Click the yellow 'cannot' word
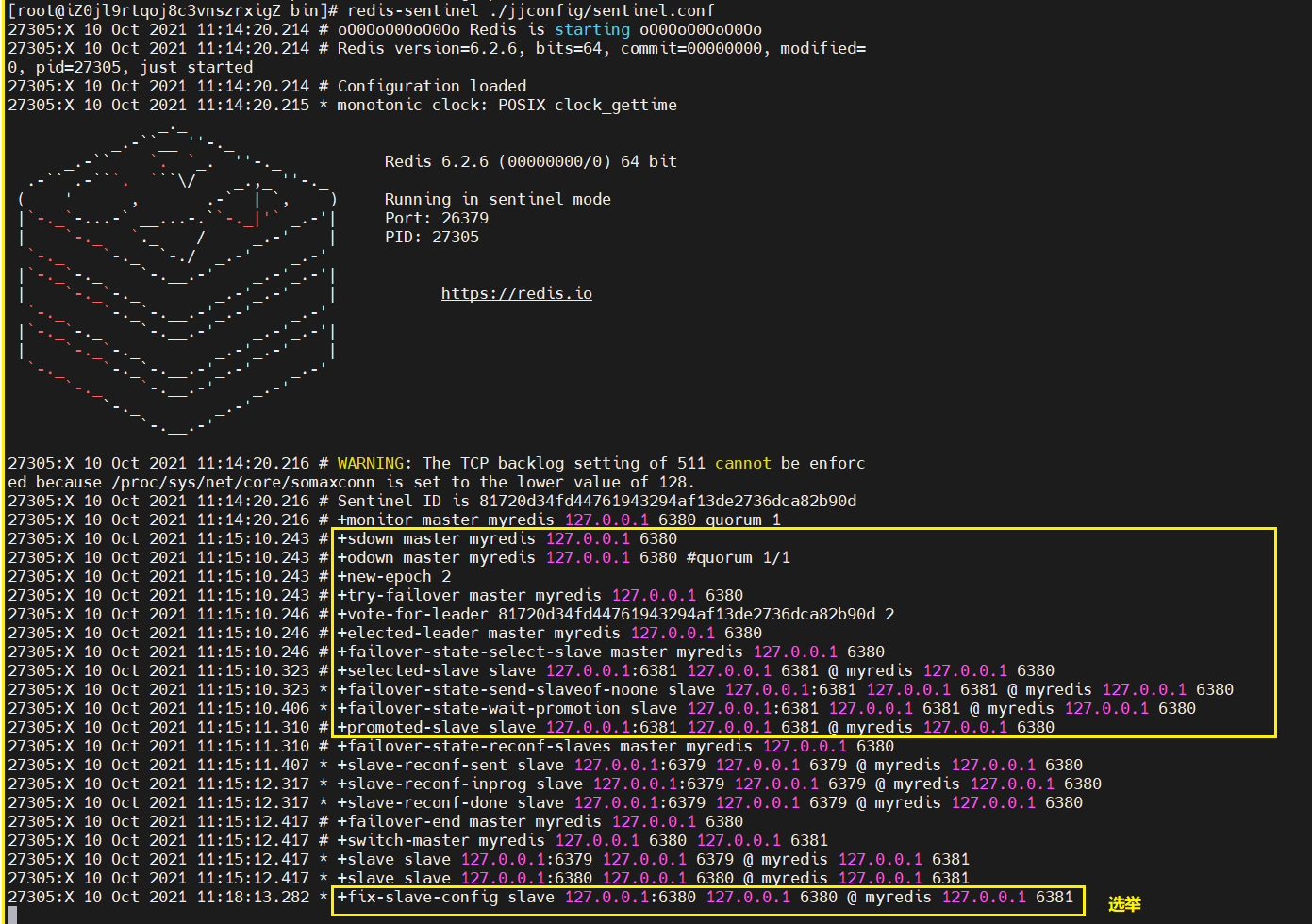The image size is (1312, 924). pos(743,463)
